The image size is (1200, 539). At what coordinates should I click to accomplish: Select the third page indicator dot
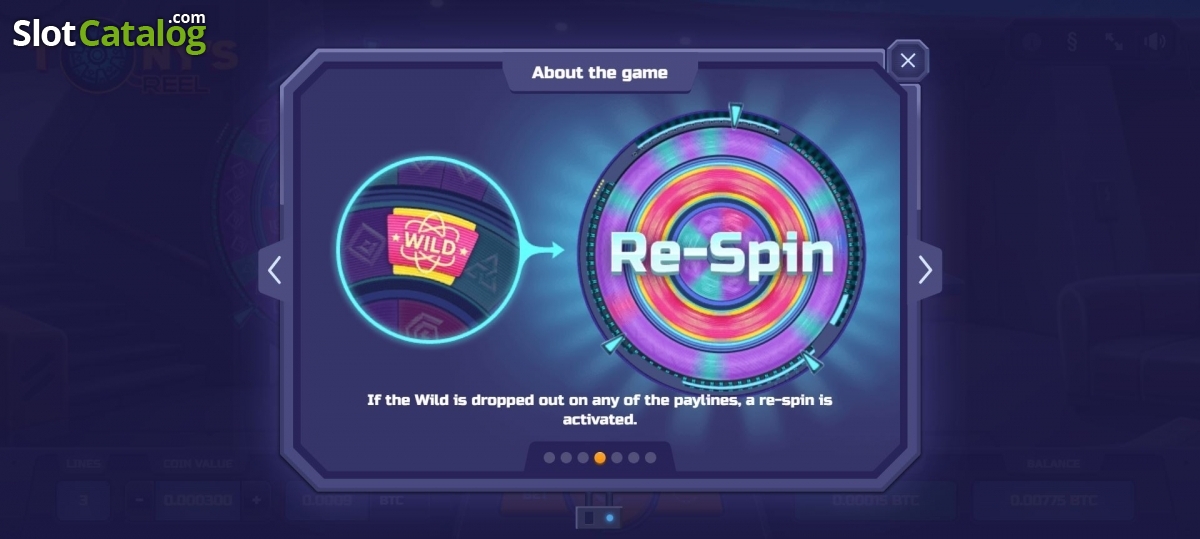tap(583, 458)
